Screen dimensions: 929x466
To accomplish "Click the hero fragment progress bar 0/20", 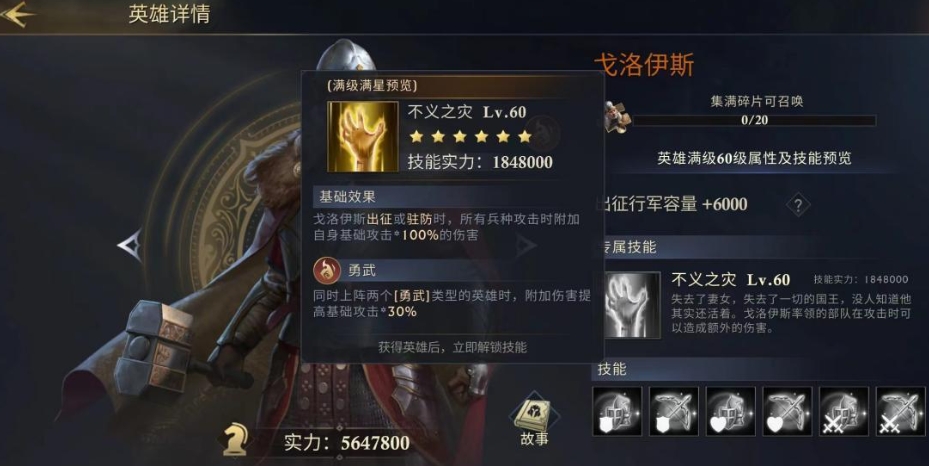I will (x=754, y=120).
